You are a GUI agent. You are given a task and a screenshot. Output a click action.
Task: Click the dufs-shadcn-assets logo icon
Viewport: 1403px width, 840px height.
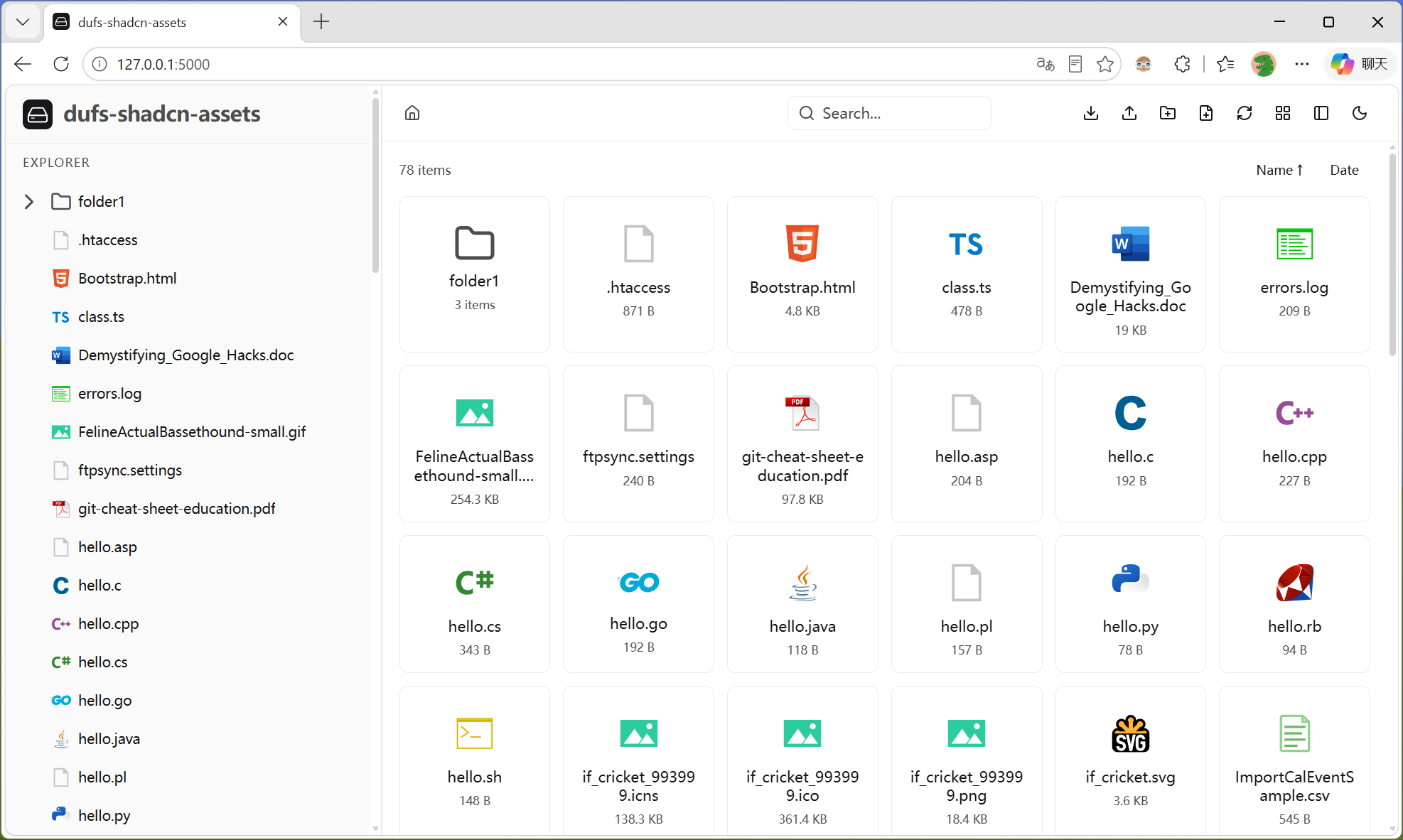[x=38, y=114]
